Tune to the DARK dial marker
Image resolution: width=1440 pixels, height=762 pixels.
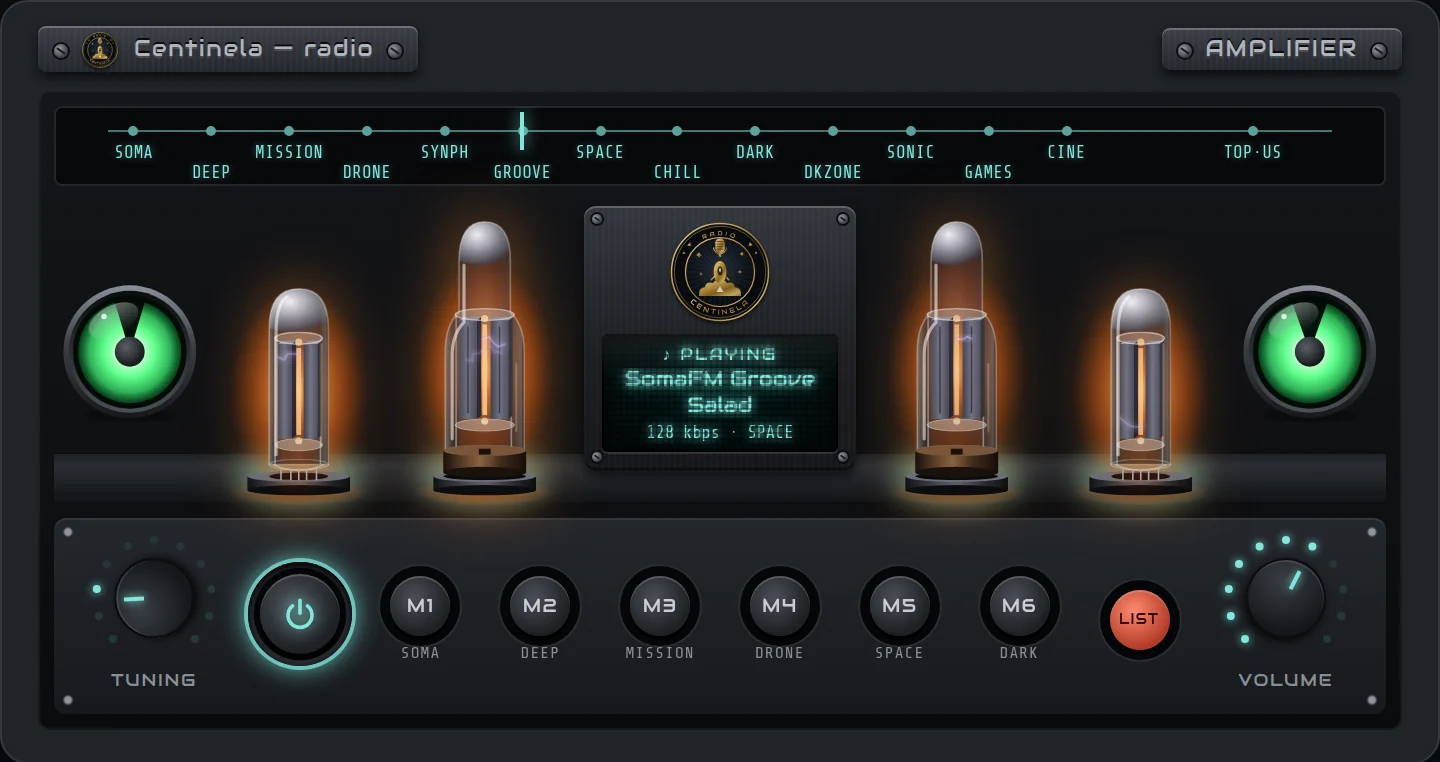click(755, 131)
